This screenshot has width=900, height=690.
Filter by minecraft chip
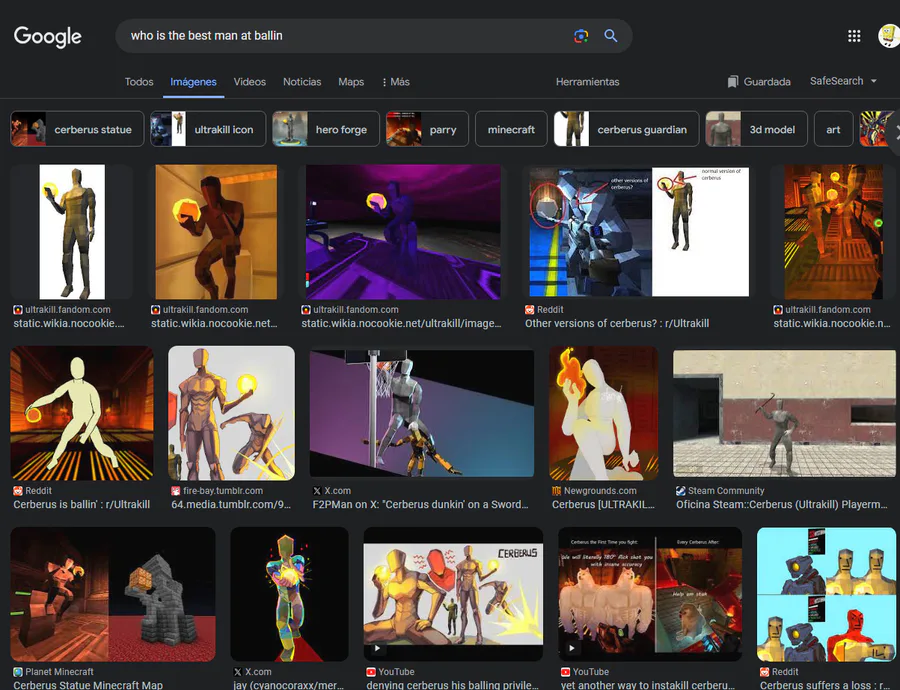(511, 129)
